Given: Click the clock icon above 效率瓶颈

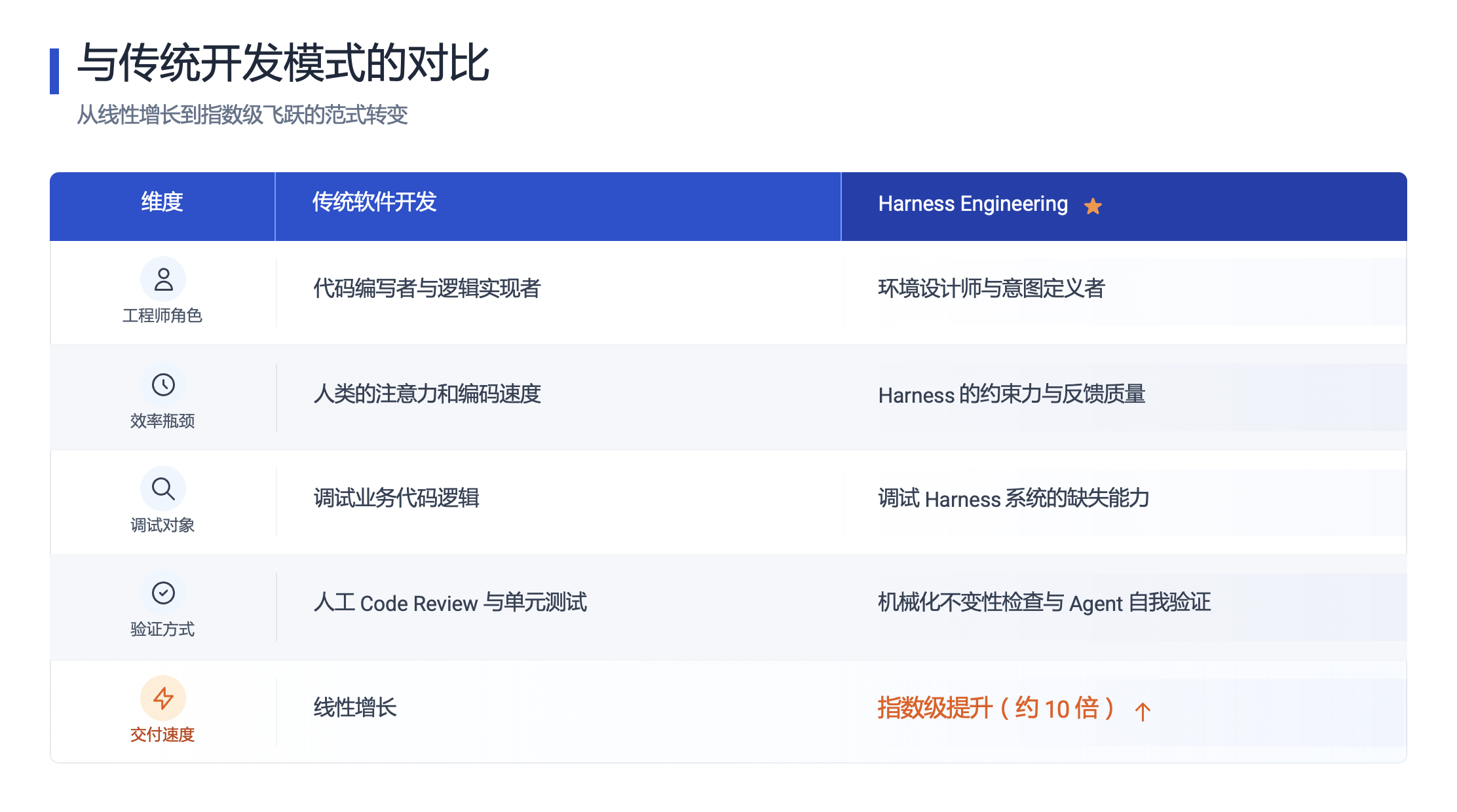Looking at the screenshot, I should 163,384.
